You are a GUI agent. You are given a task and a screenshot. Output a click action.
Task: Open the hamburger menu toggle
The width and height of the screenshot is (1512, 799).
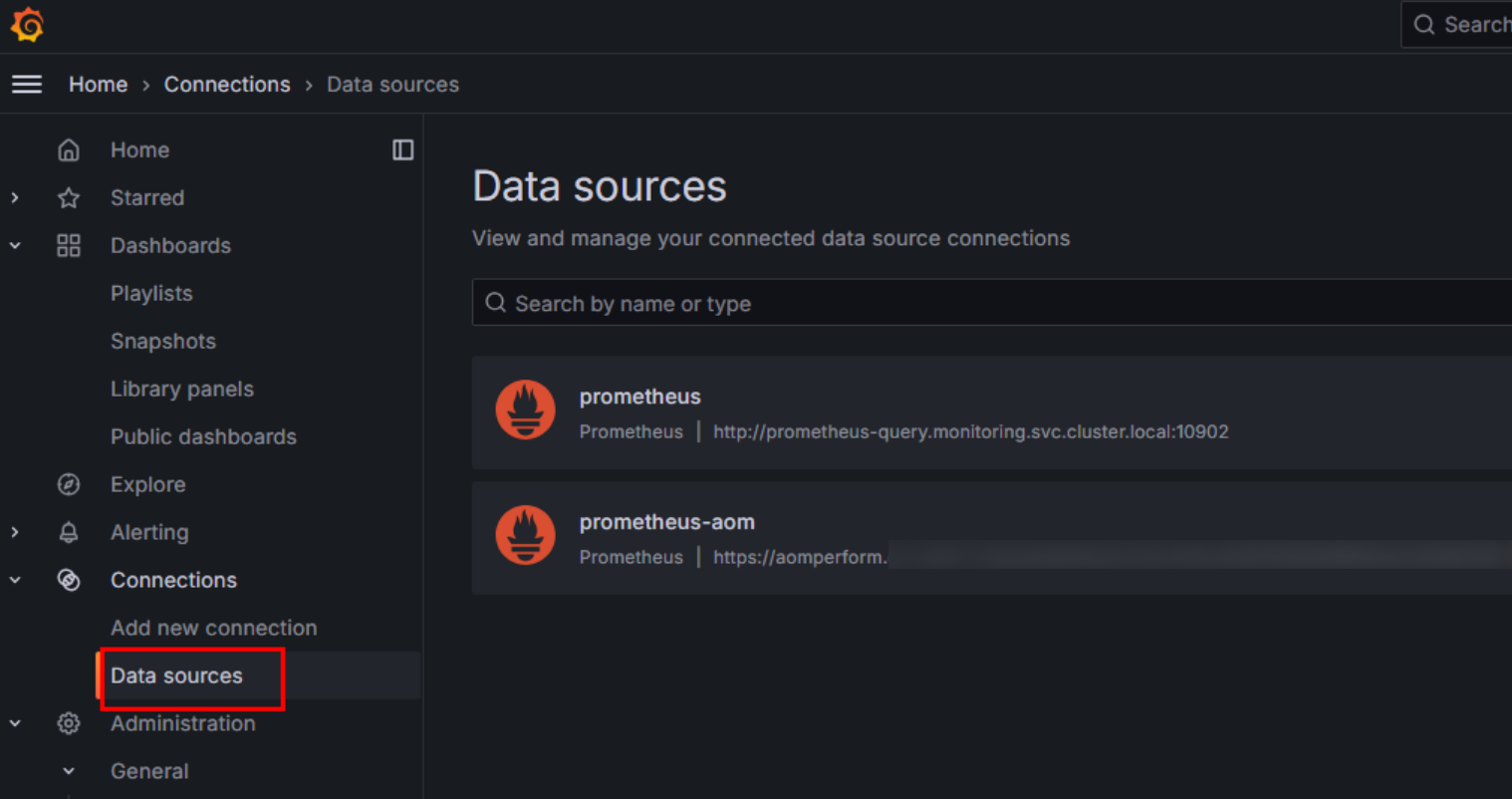tap(27, 85)
